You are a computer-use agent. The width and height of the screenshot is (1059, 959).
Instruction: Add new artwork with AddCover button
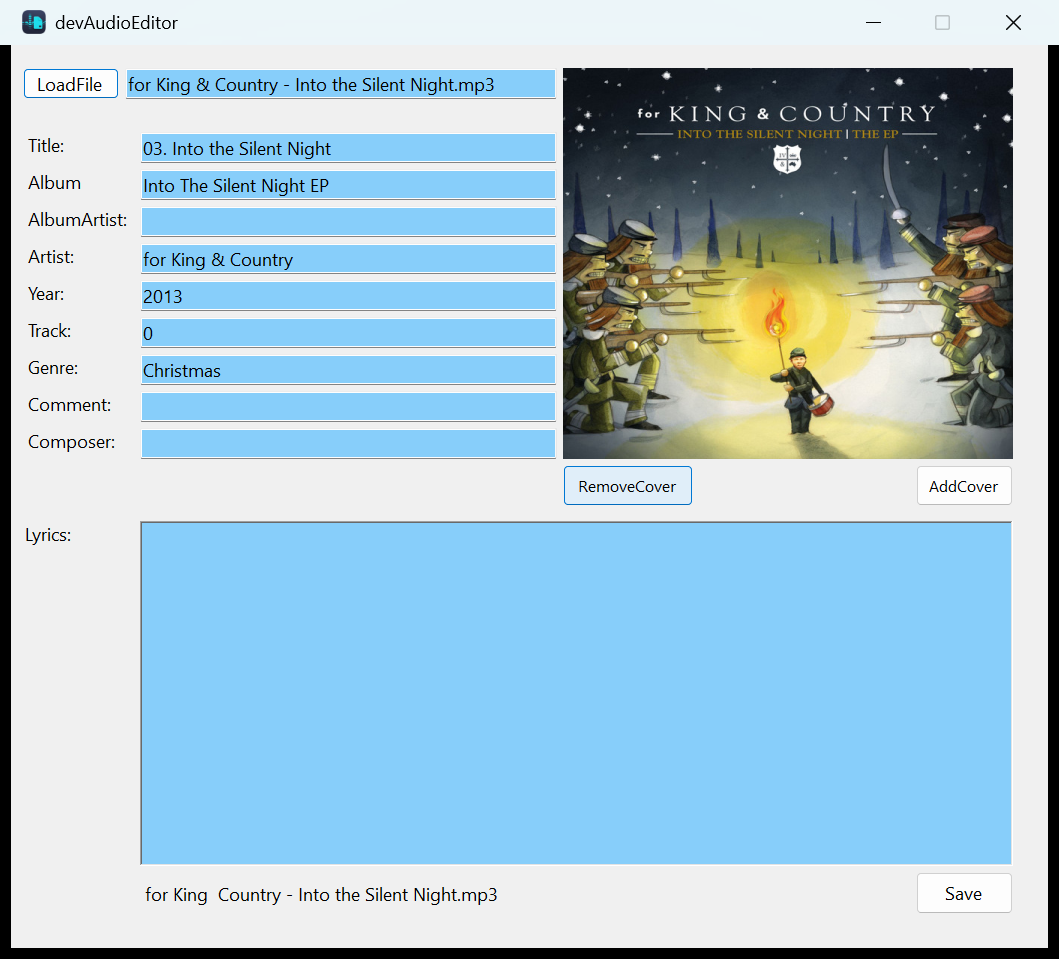(964, 486)
